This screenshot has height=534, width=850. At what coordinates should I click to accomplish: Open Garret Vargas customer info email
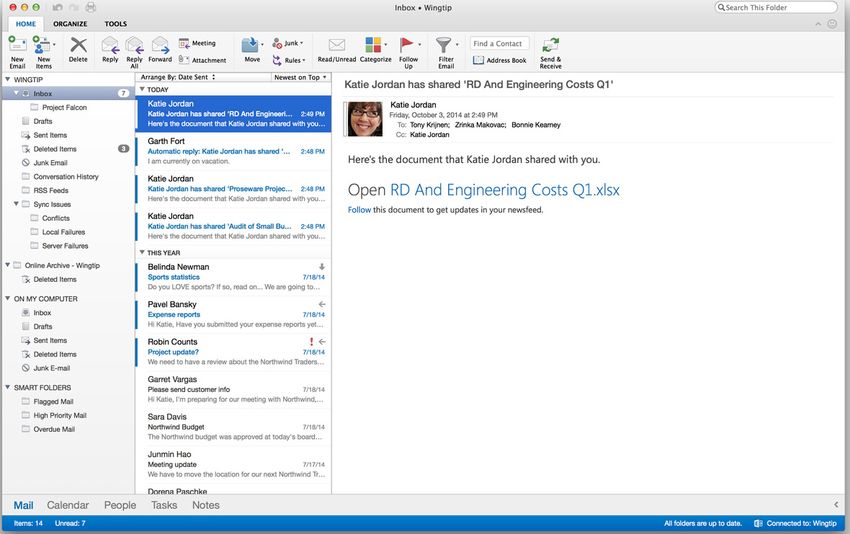click(x=234, y=389)
